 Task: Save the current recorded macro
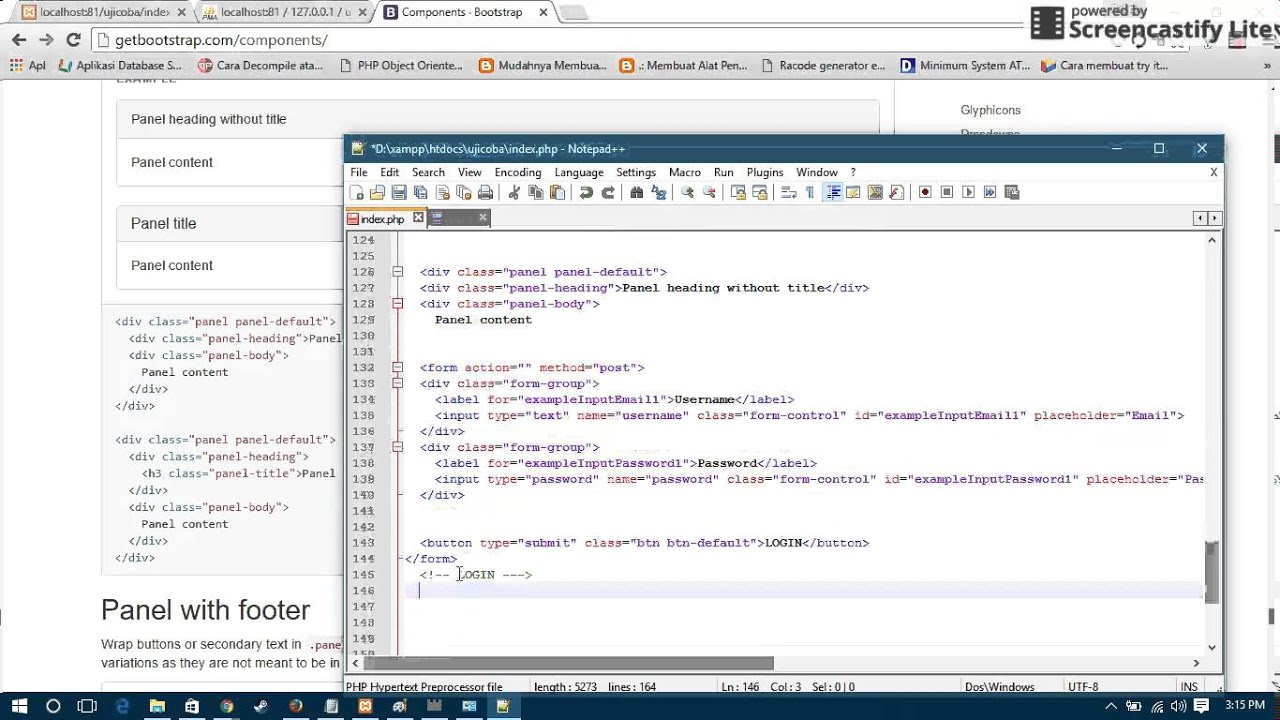1011,192
